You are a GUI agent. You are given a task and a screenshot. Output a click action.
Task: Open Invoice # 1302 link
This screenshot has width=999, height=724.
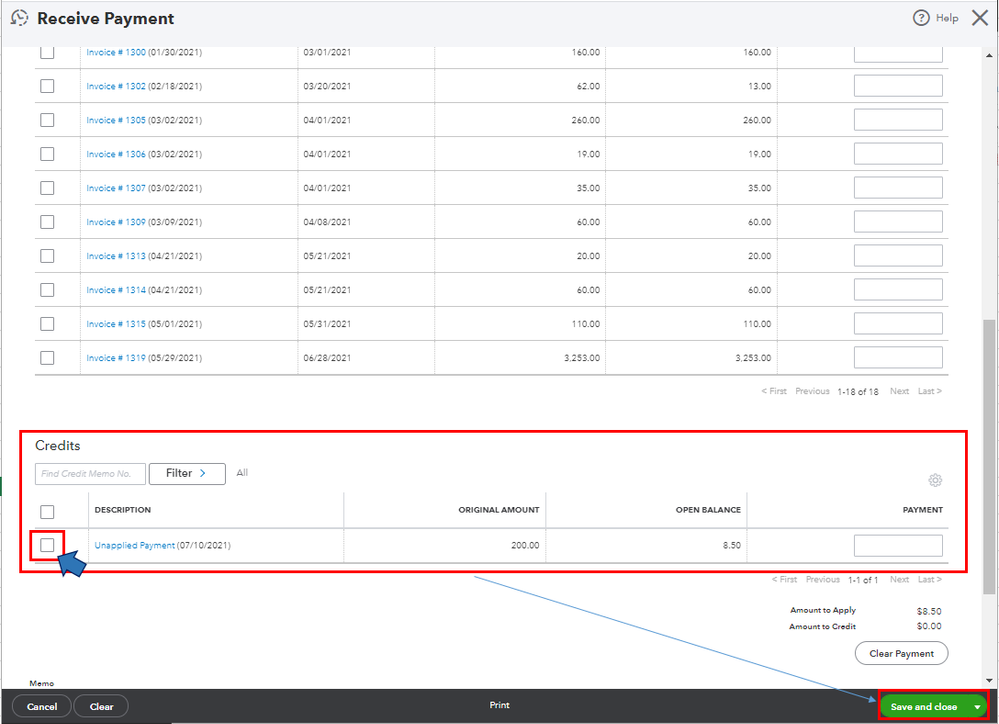(116, 86)
